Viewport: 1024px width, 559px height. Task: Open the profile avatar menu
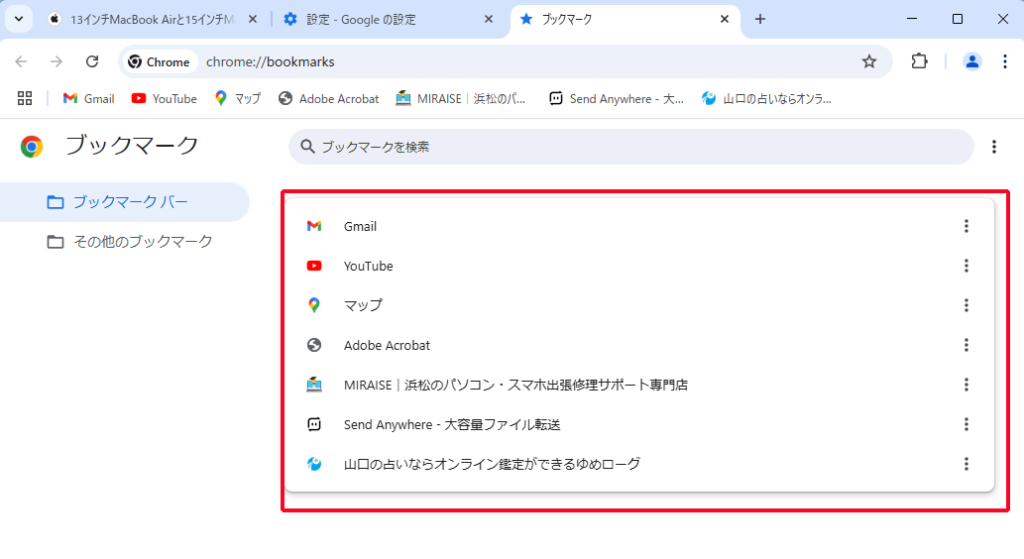pos(972,61)
